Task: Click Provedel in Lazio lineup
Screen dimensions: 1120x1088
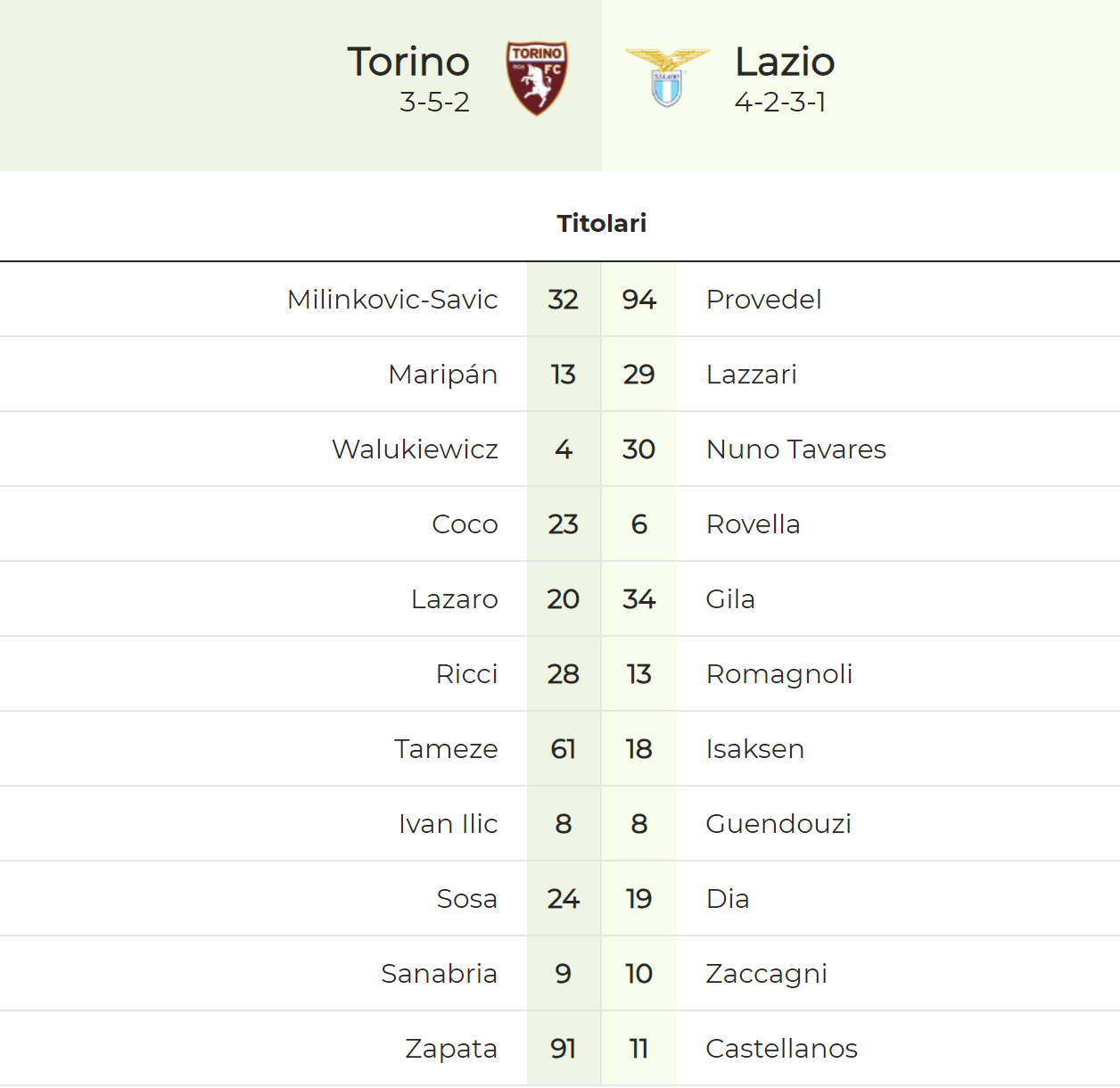Action: (x=763, y=300)
